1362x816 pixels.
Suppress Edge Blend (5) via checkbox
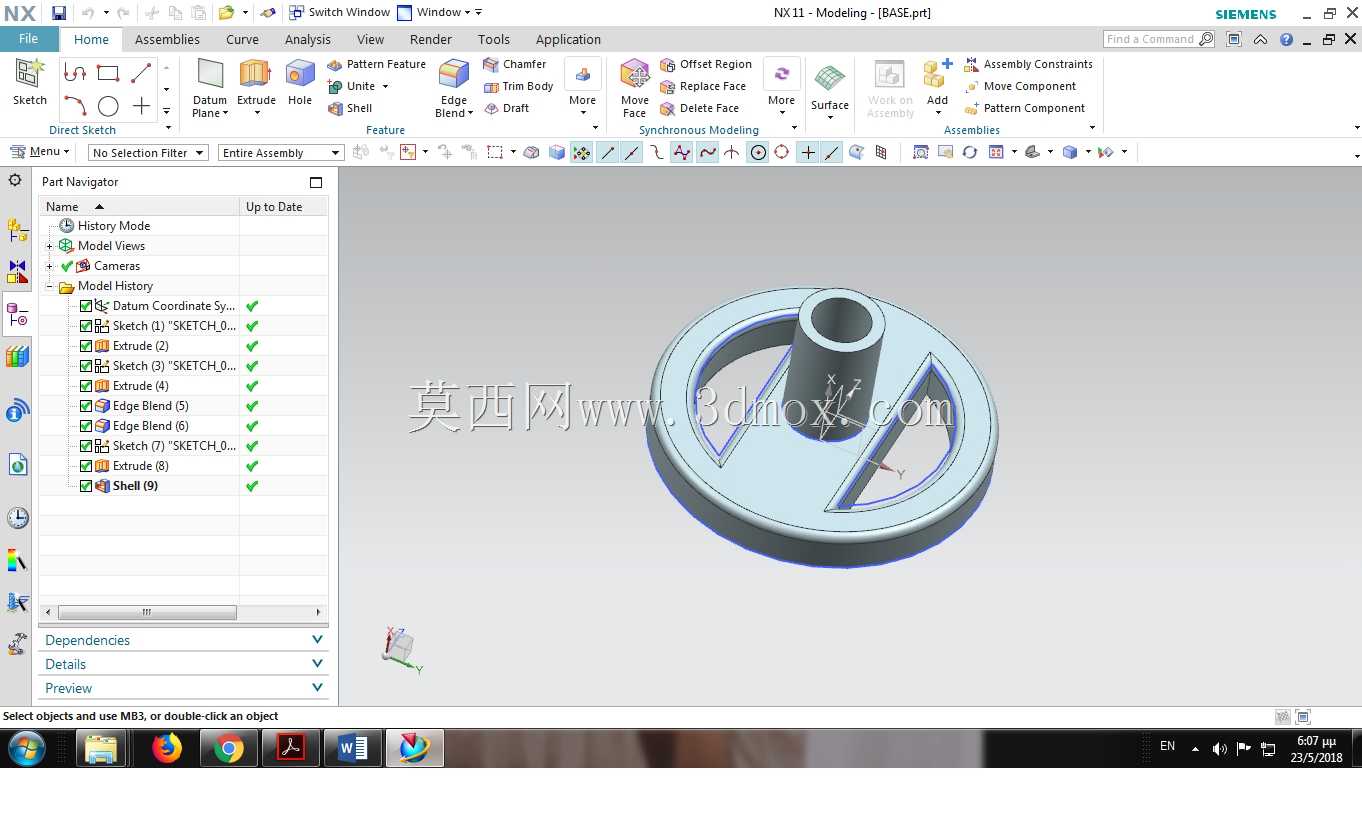pos(86,406)
